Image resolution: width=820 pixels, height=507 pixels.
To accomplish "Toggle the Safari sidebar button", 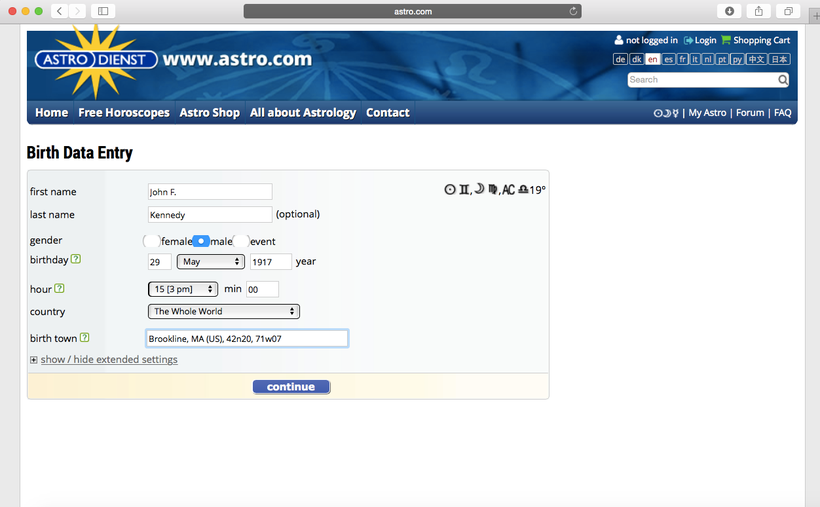I will pos(103,11).
